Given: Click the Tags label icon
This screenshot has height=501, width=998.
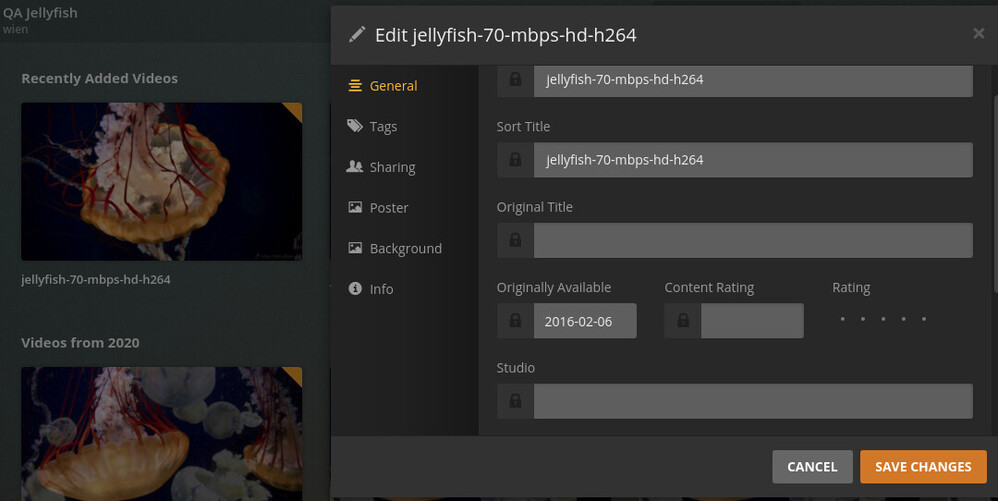Looking at the screenshot, I should pos(355,125).
